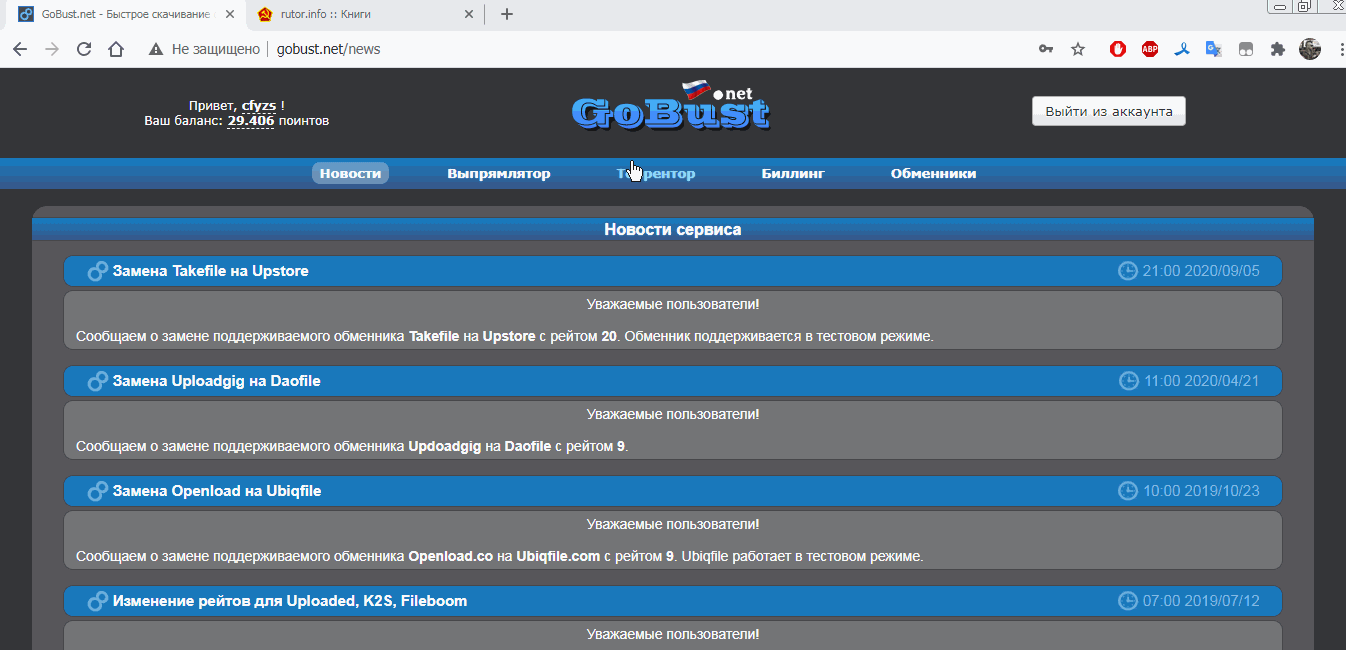Click the balance value 29.406
1346x650 pixels.
251,121
